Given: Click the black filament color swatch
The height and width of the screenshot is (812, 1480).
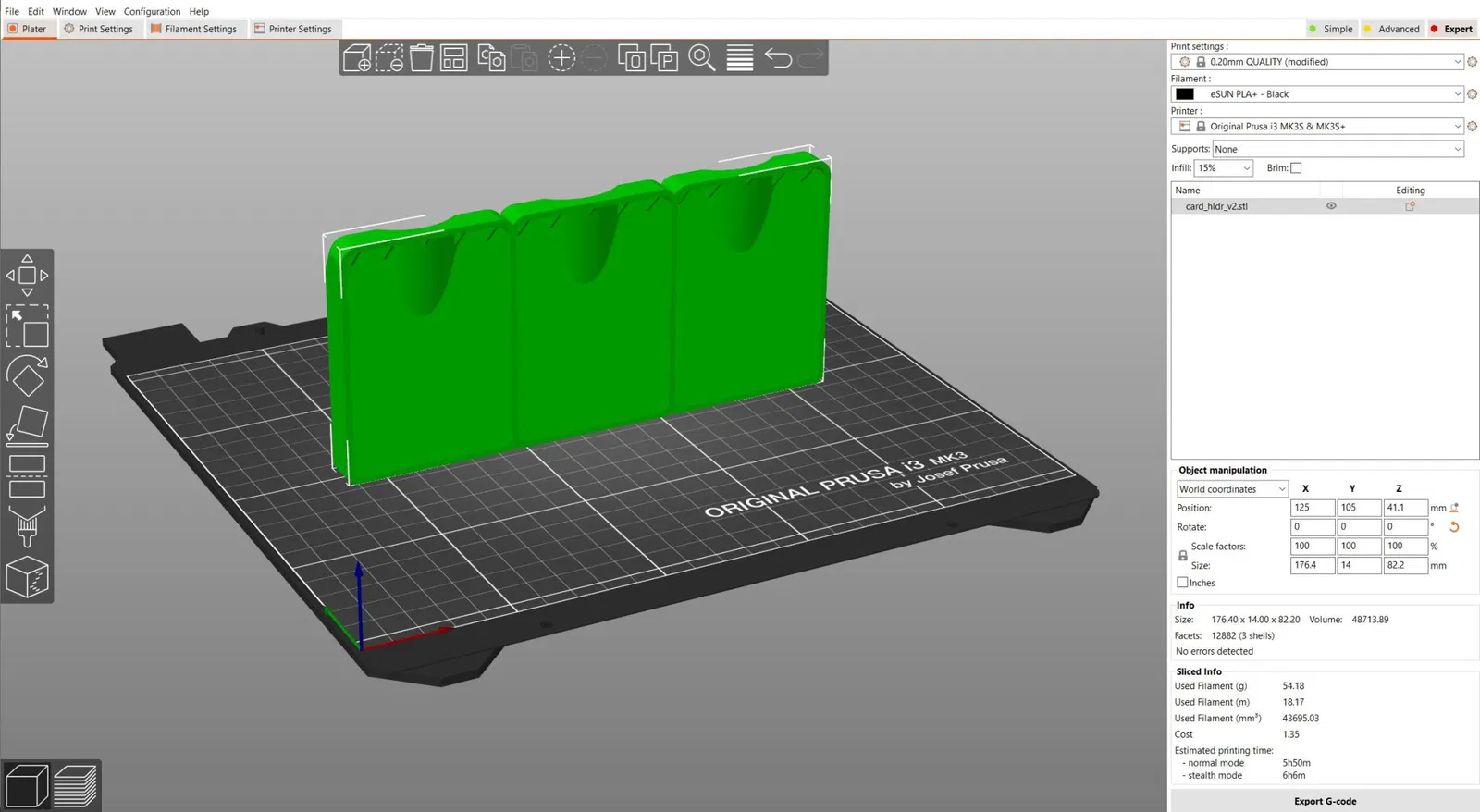Looking at the screenshot, I should point(1185,94).
